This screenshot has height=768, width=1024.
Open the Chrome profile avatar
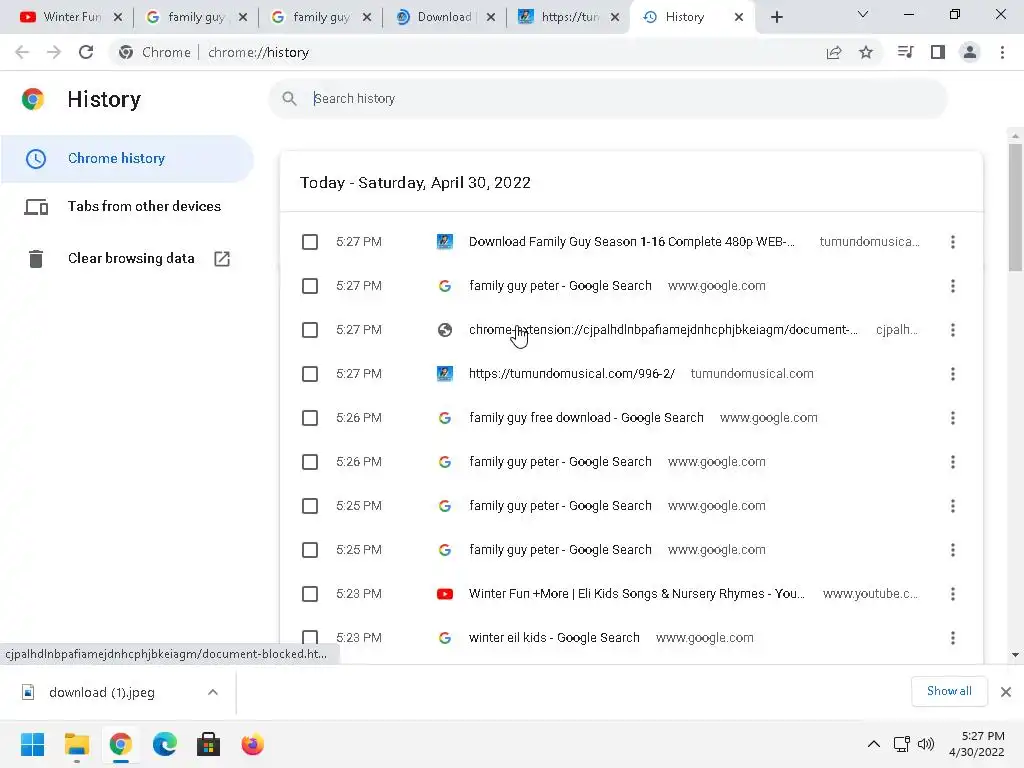point(970,52)
